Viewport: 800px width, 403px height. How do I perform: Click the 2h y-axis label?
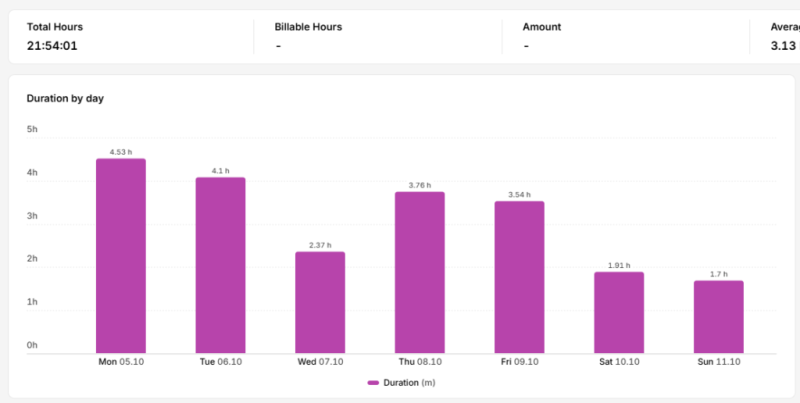(32, 259)
